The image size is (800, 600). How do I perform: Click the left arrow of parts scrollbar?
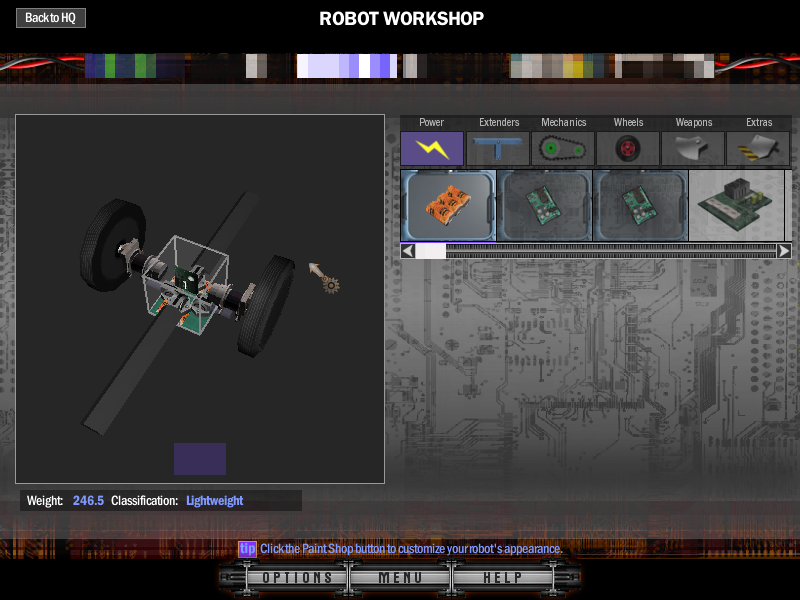click(408, 251)
